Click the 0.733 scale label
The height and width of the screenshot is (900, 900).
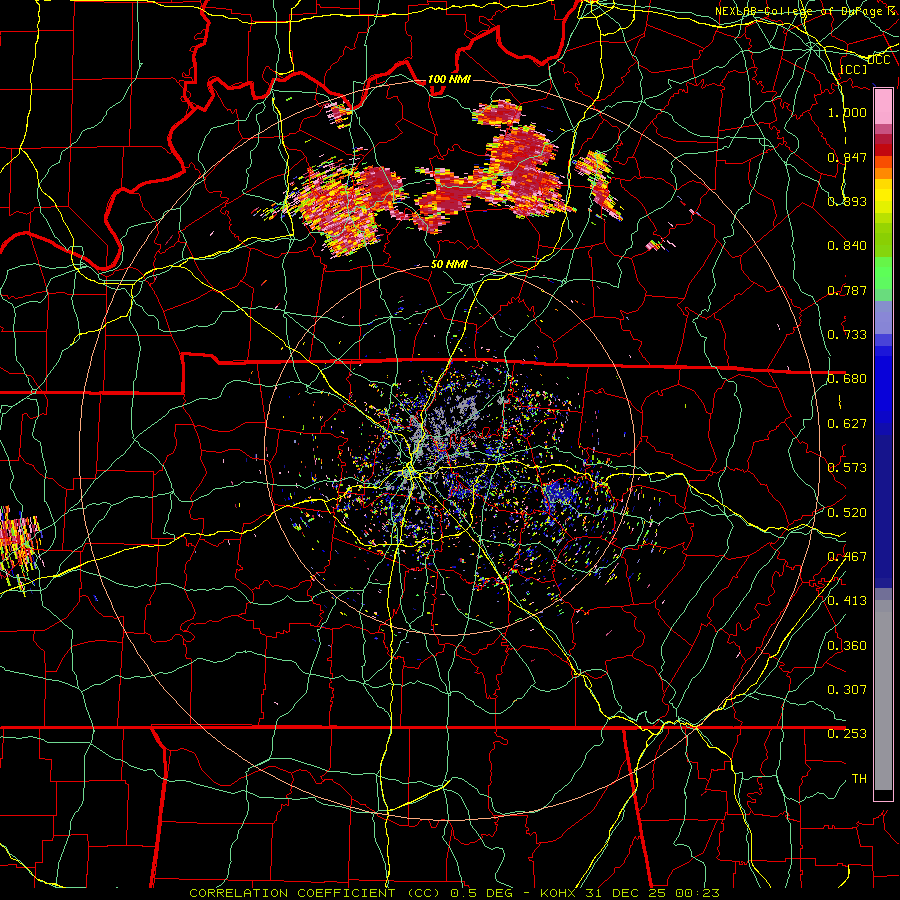[847, 335]
